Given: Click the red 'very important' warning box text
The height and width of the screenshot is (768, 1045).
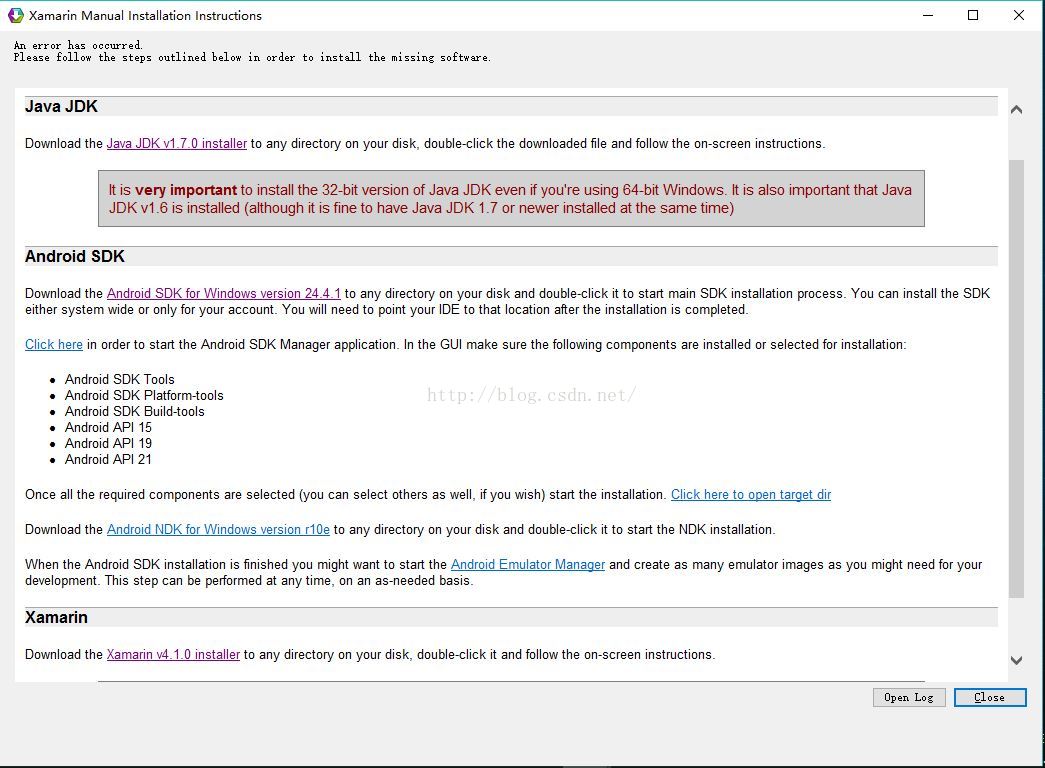Looking at the screenshot, I should 511,199.
